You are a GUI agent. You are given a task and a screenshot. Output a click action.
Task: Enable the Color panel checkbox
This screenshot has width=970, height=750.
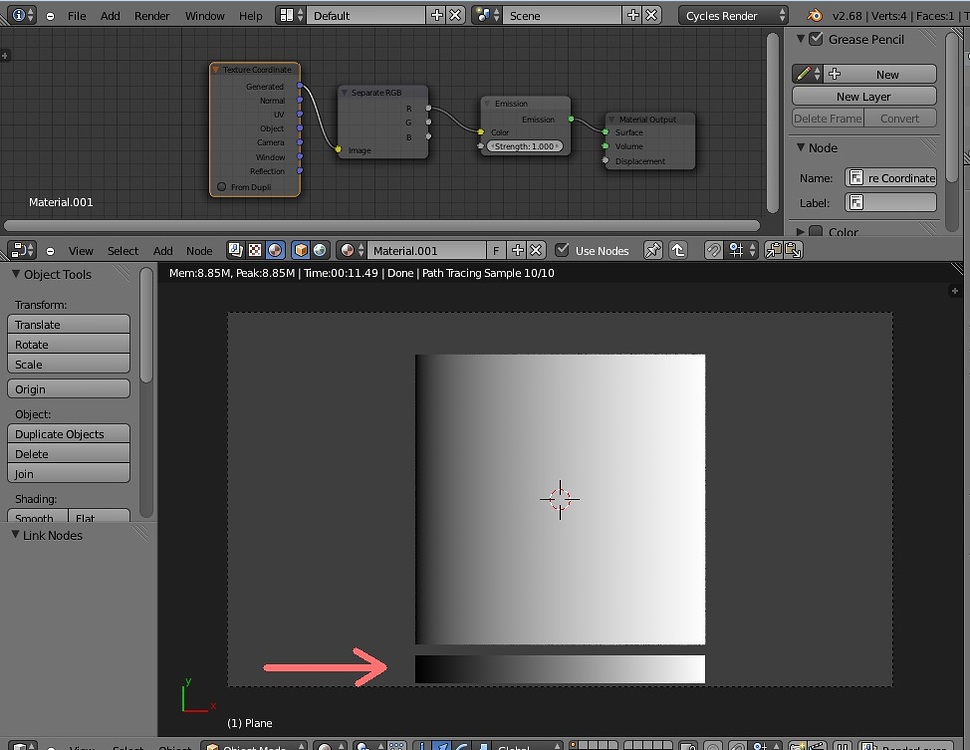pyautogui.click(x=817, y=231)
